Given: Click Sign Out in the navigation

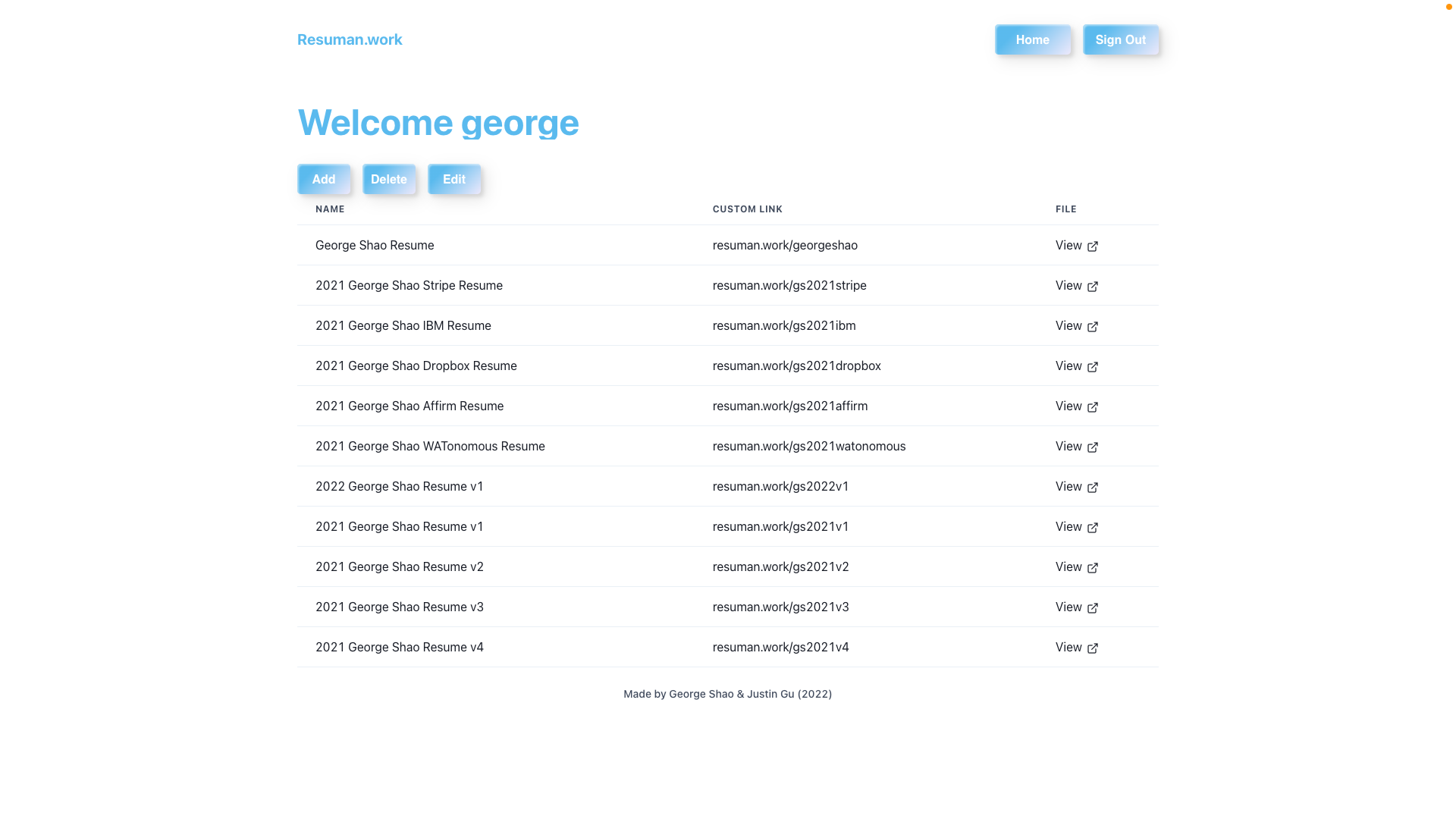Looking at the screenshot, I should [1120, 39].
